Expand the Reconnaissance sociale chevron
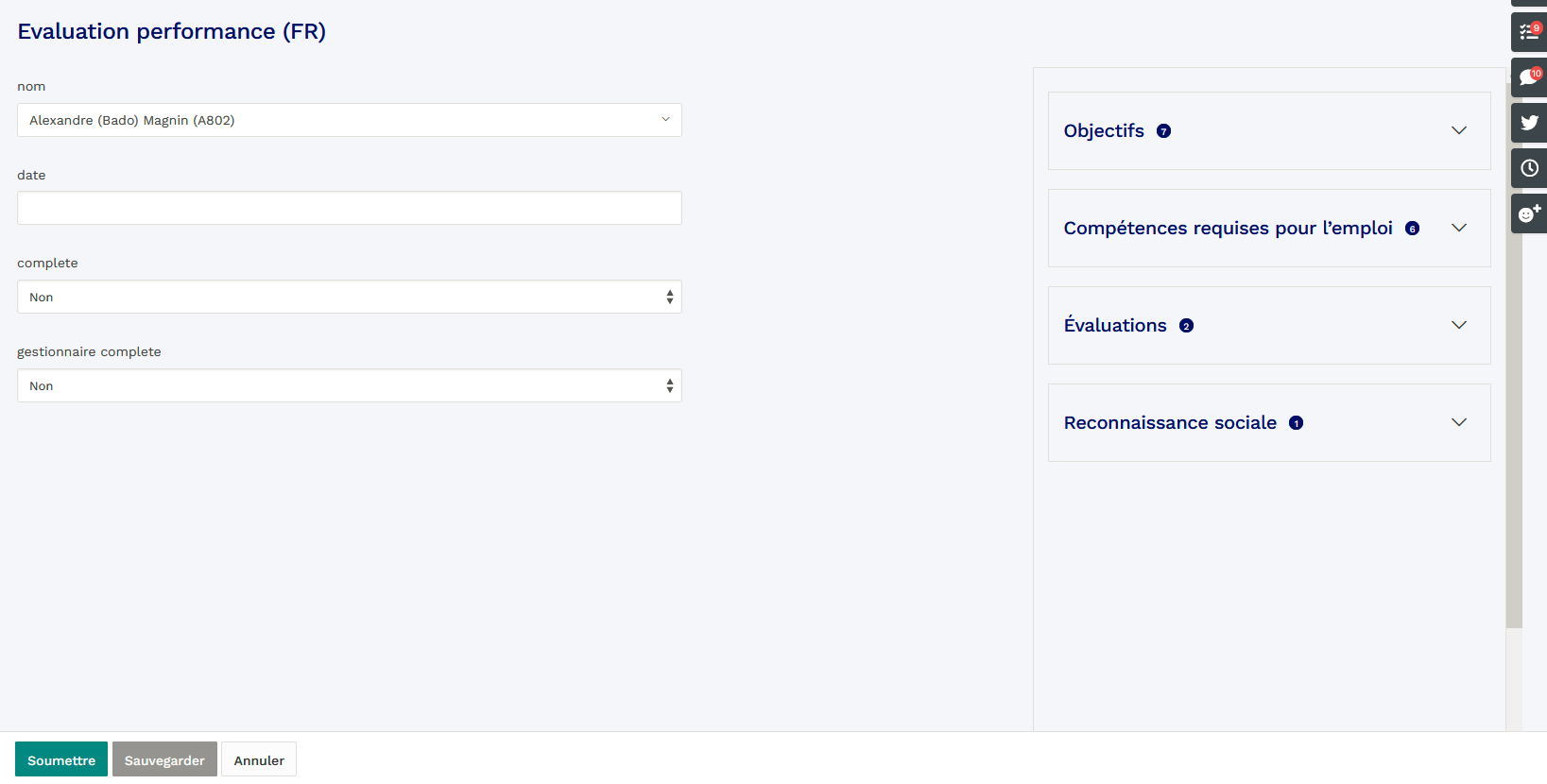Image resolution: width=1547 pixels, height=784 pixels. pyautogui.click(x=1458, y=422)
